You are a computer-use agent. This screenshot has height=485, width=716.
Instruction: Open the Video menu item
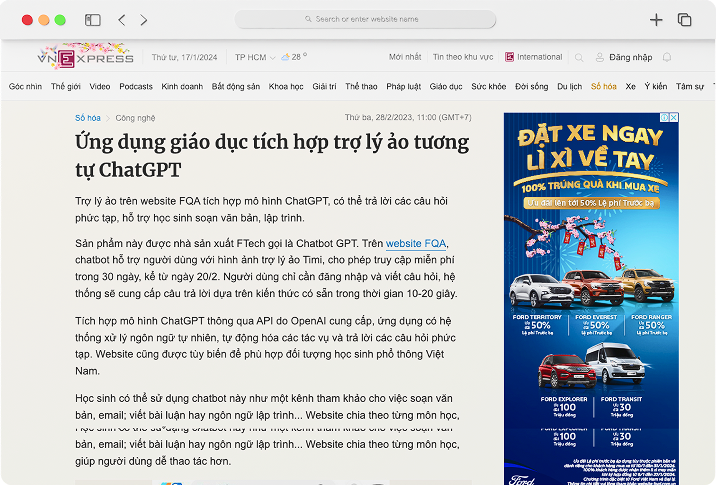click(x=100, y=86)
